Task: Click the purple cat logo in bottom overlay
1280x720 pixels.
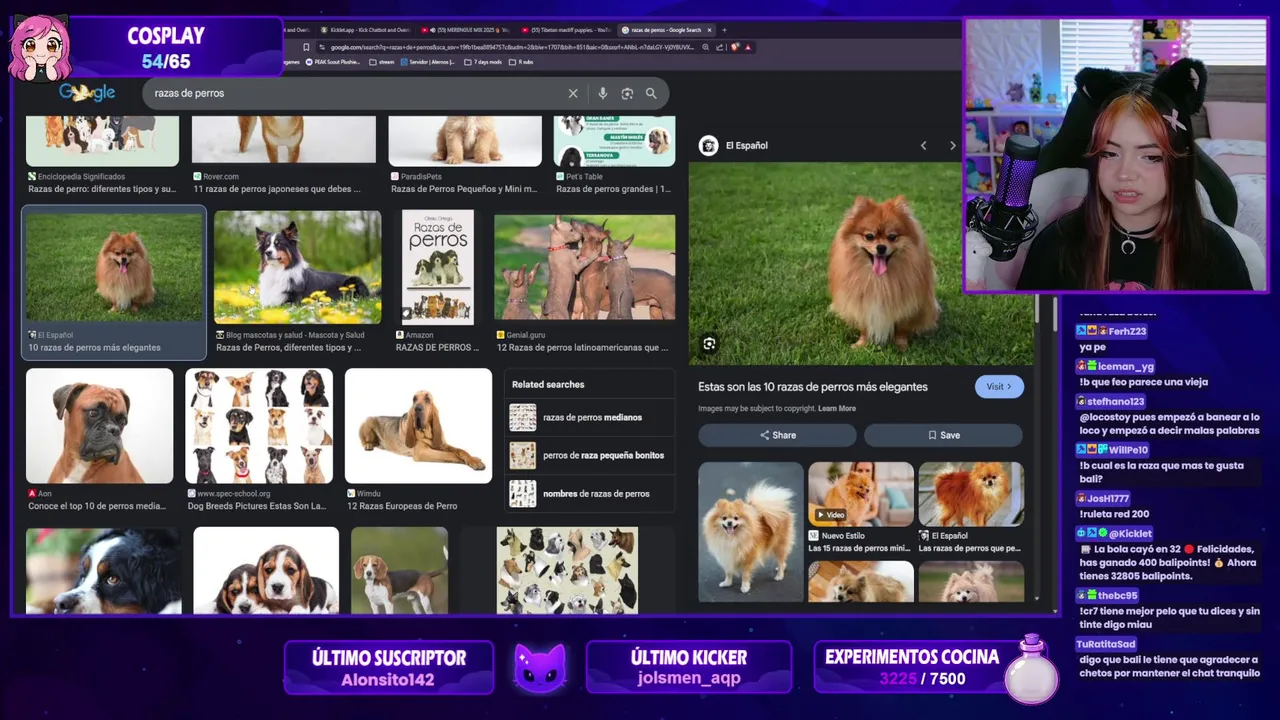Action: 540,668
